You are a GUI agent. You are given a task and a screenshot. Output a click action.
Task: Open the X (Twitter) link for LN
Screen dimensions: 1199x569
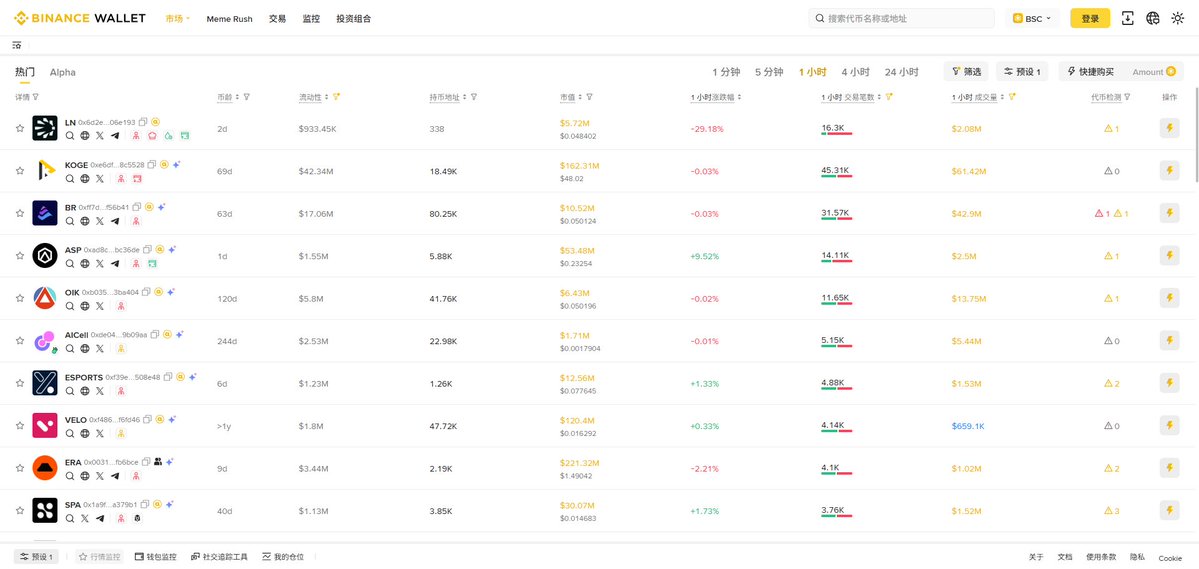pos(99,135)
